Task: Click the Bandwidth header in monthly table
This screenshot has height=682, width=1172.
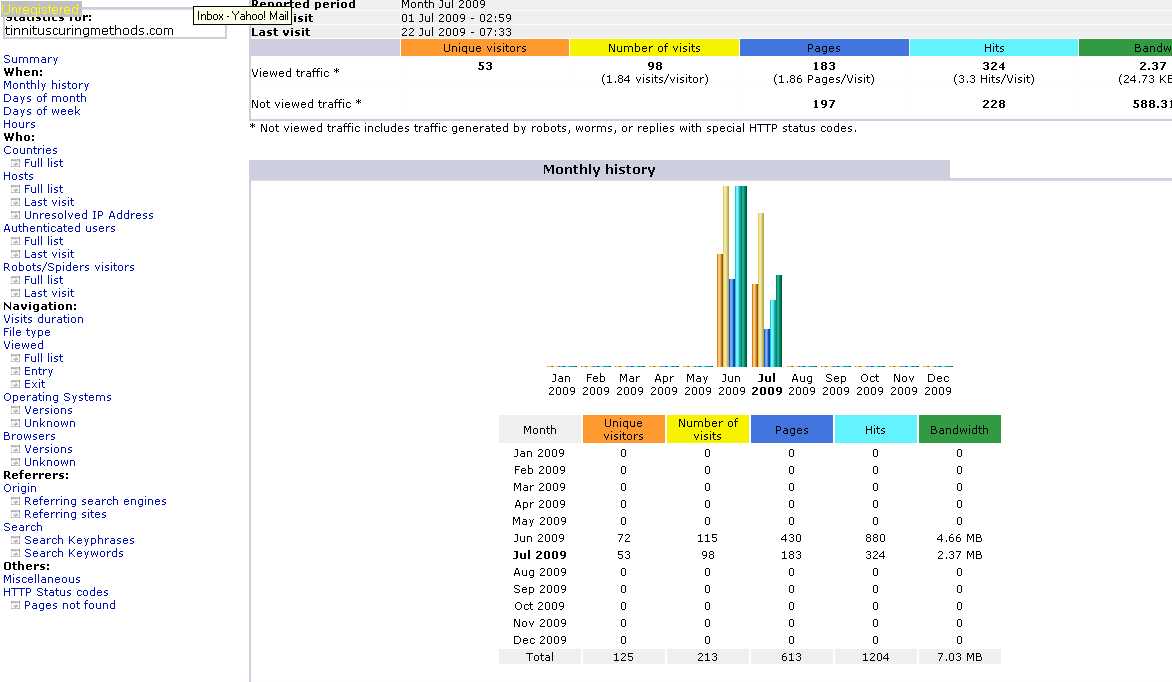Action: pyautogui.click(x=959, y=430)
